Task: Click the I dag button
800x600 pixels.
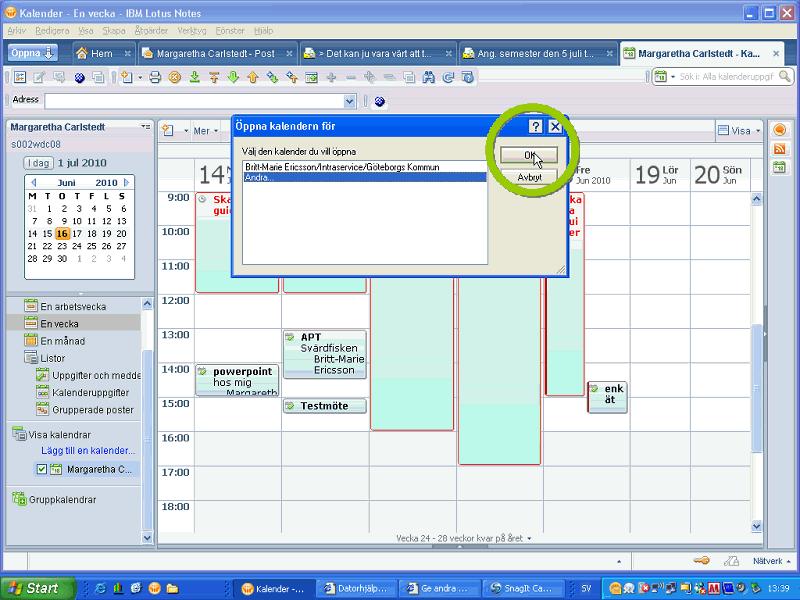Action: point(39,163)
